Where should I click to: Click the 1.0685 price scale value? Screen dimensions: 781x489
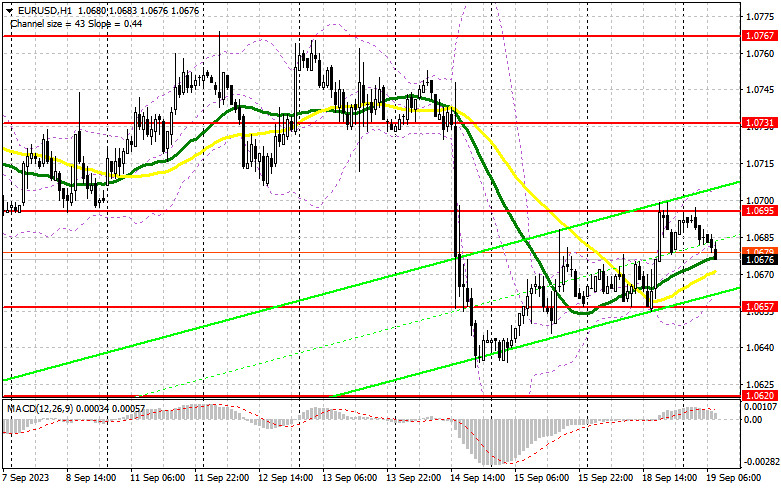760,237
